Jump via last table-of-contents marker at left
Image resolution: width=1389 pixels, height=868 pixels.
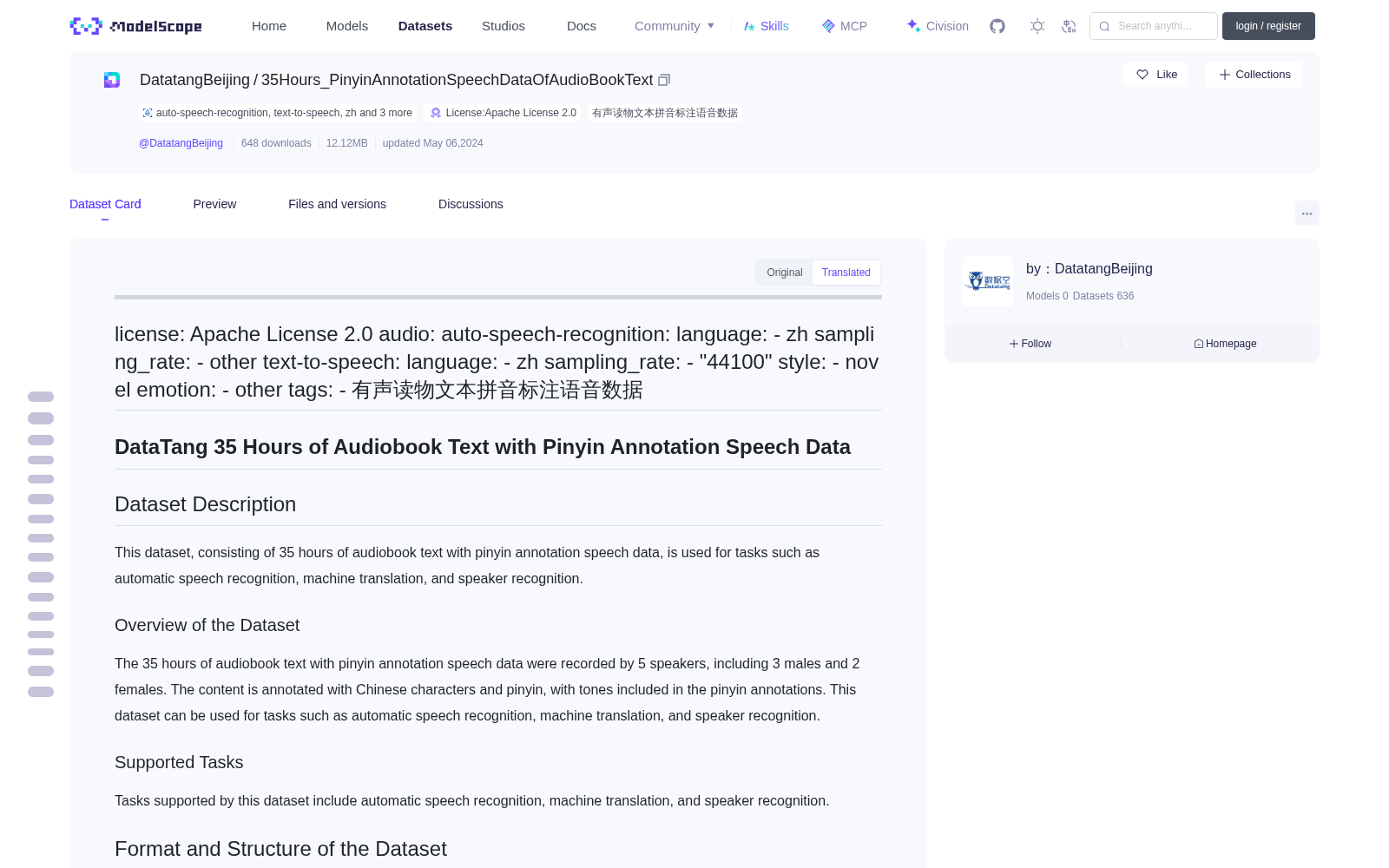(x=41, y=692)
